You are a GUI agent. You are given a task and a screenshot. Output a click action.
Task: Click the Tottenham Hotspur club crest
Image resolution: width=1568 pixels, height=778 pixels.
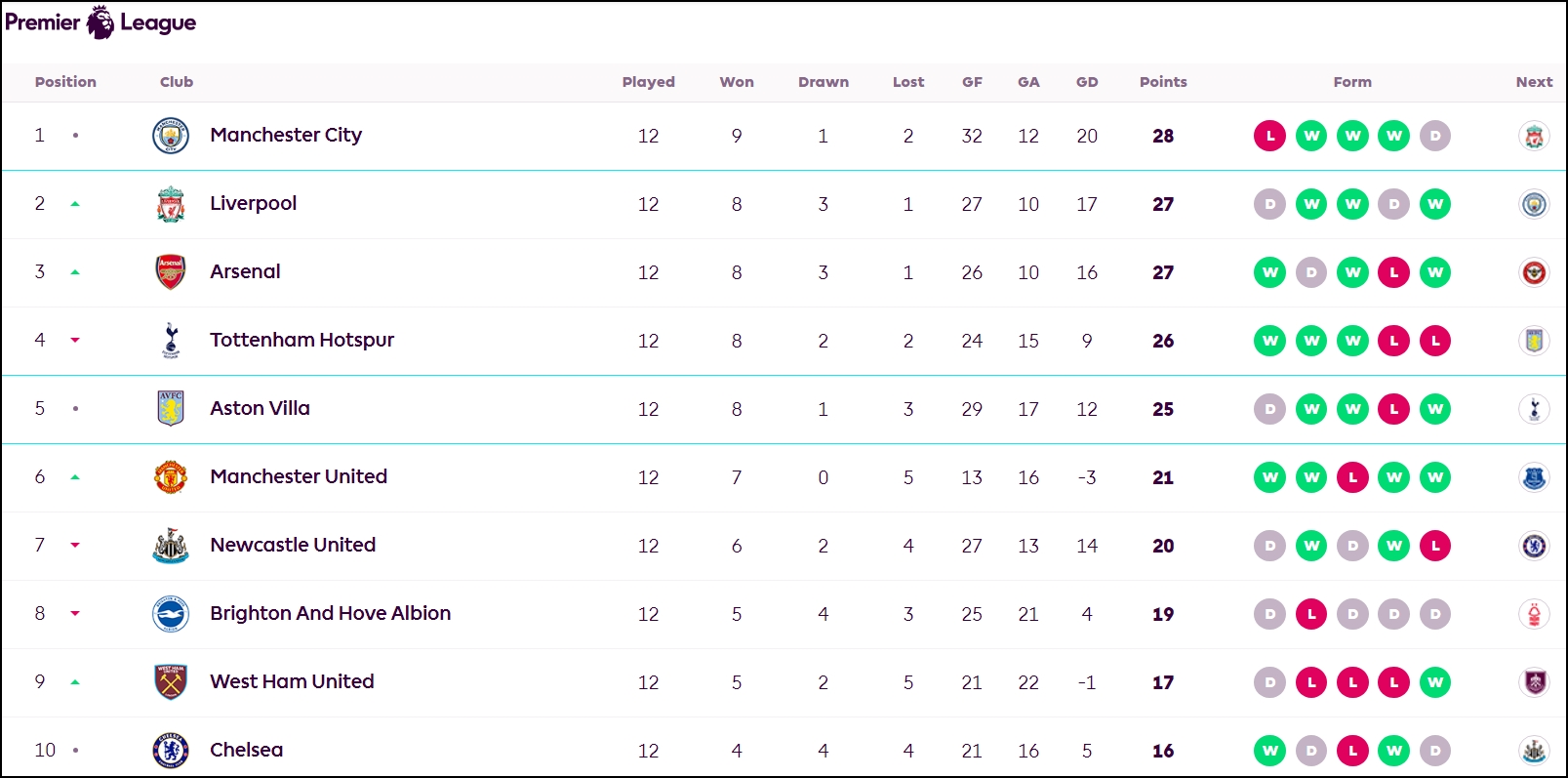point(168,341)
